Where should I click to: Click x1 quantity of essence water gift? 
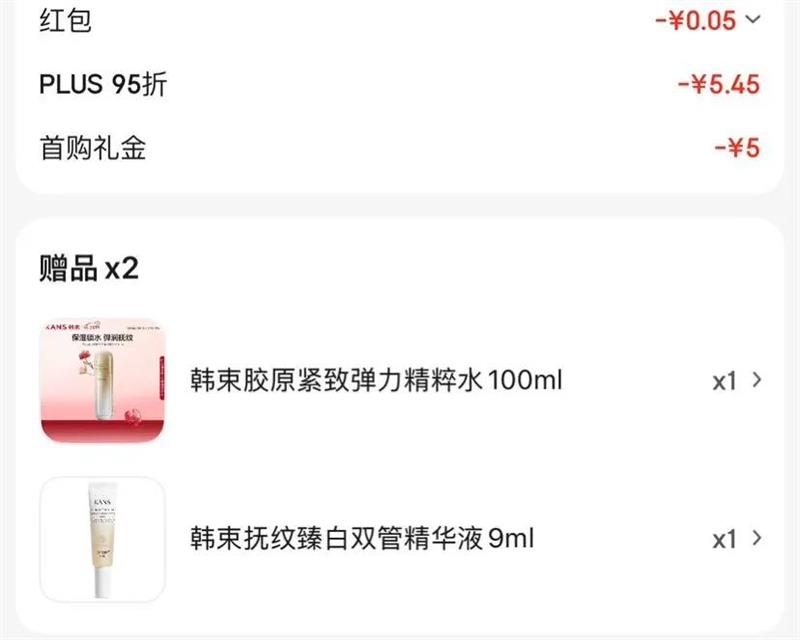point(725,381)
